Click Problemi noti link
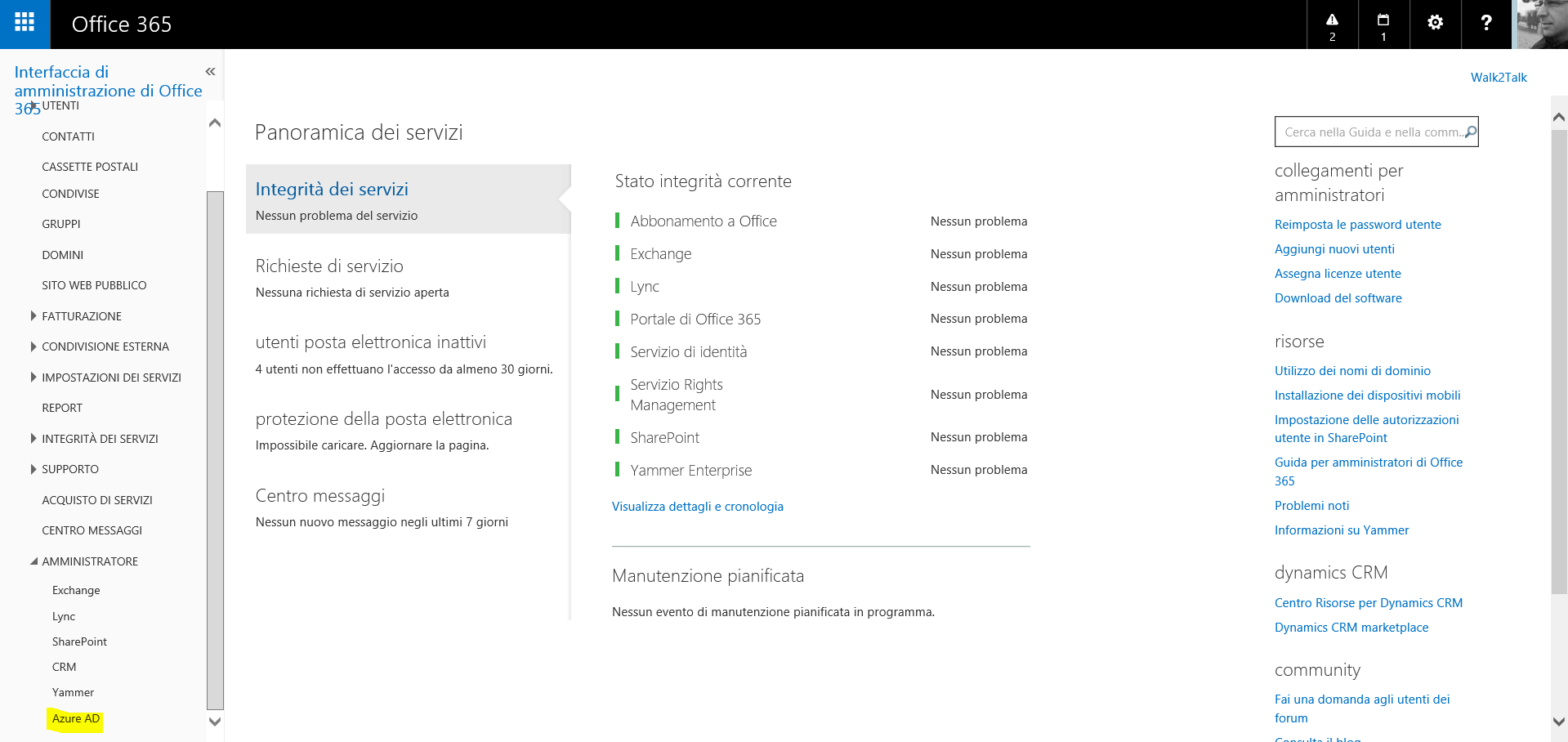1568x742 pixels. [x=1311, y=506]
